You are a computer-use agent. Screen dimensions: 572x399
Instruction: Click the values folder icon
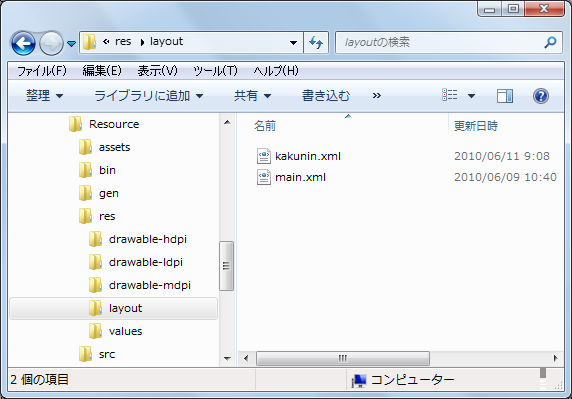95,331
